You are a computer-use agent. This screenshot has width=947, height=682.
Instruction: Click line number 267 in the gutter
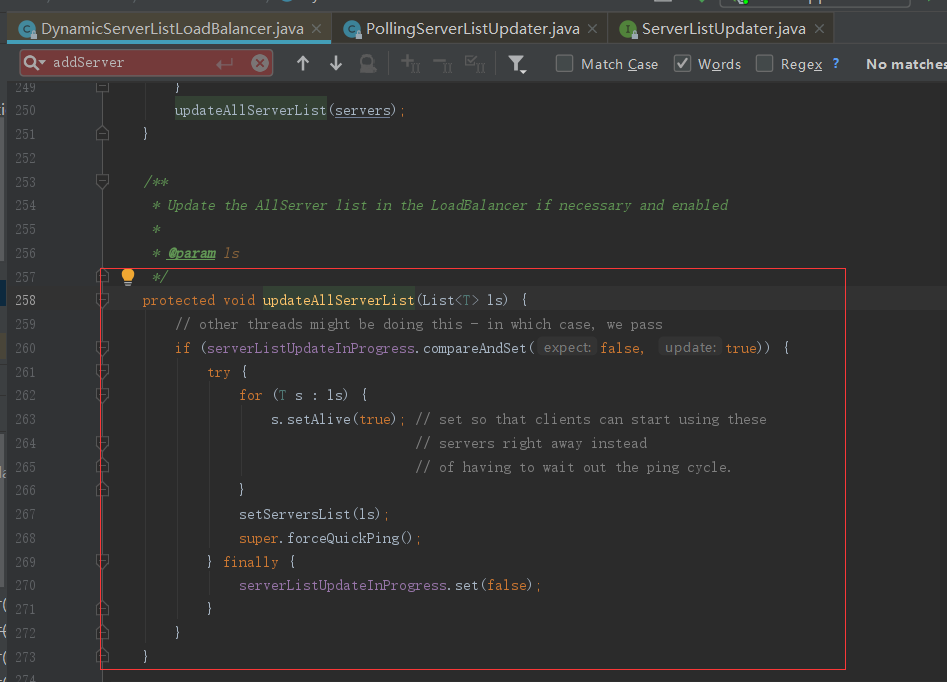[25, 514]
